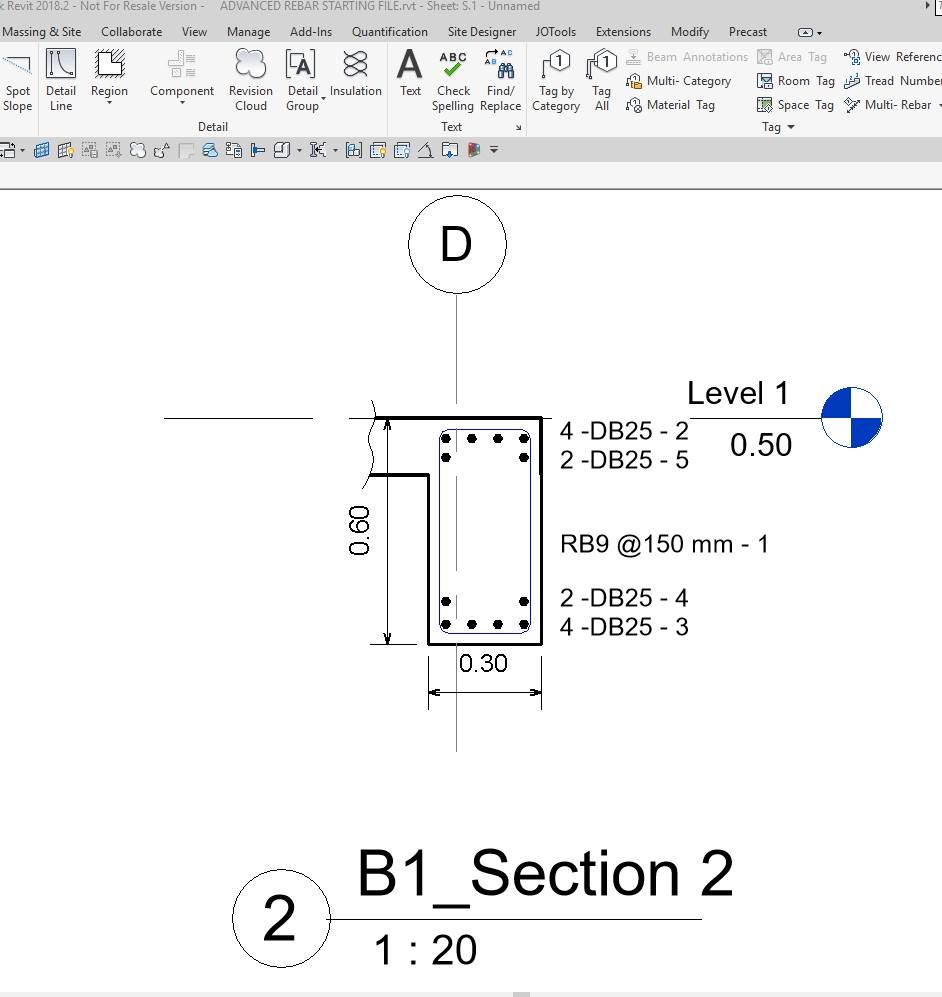Click the blue grid icon in quick toolbar
The width and height of the screenshot is (942, 997).
click(x=42, y=151)
